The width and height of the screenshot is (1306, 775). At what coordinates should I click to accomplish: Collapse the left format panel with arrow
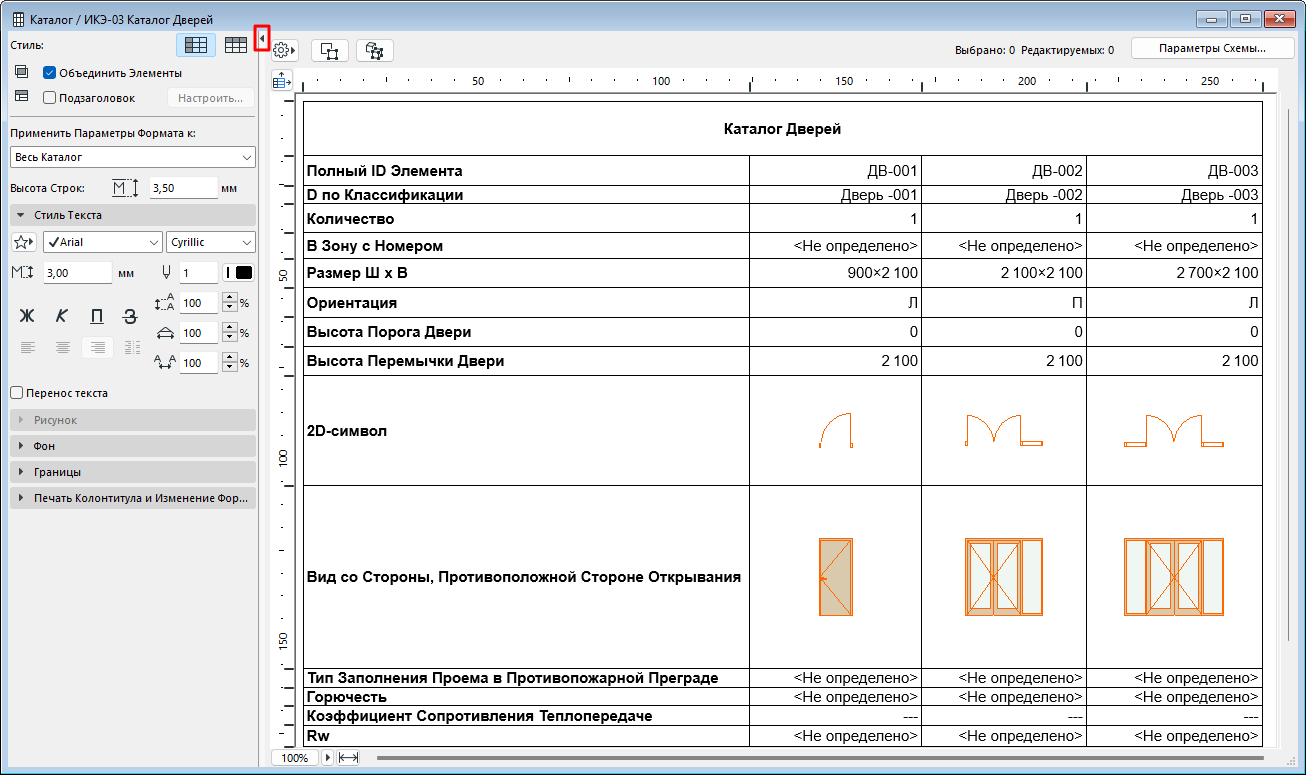pos(261,39)
